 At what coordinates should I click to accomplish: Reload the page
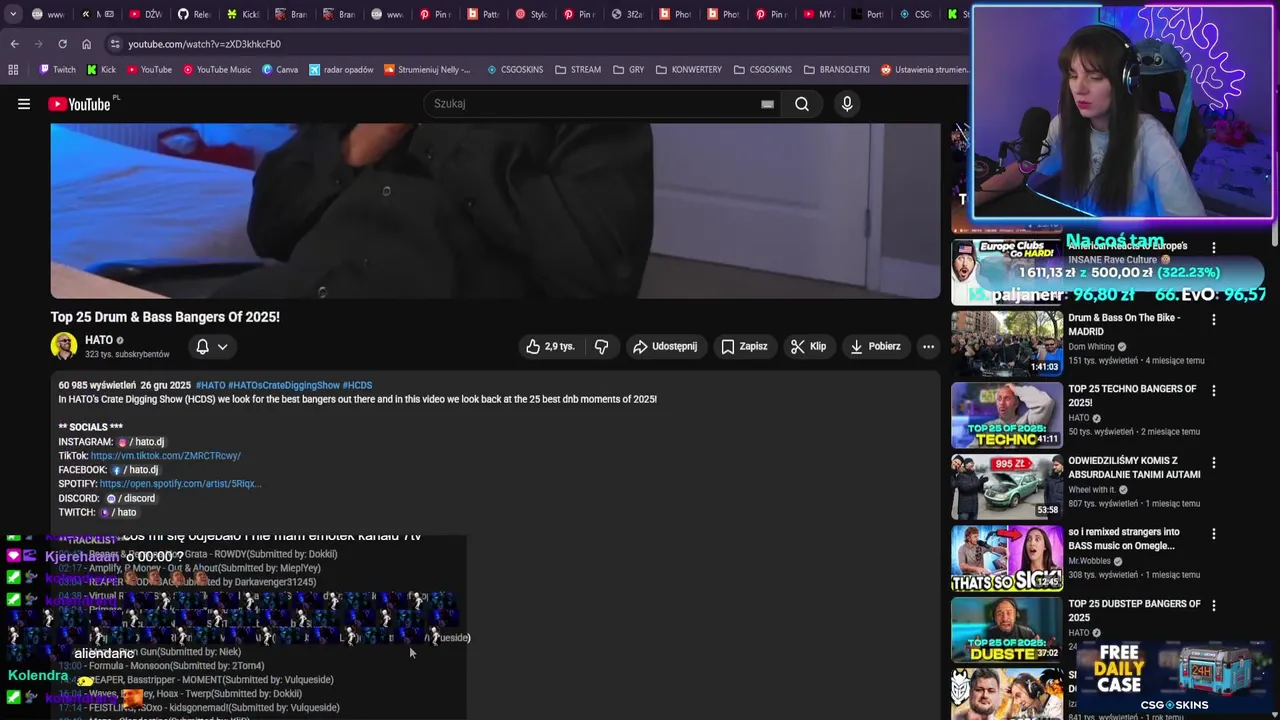(62, 44)
